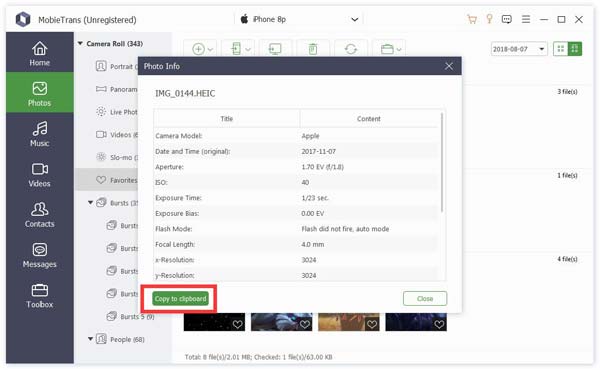The height and width of the screenshot is (370, 600).
Task: Select the Camera Model row
Action: [296, 136]
